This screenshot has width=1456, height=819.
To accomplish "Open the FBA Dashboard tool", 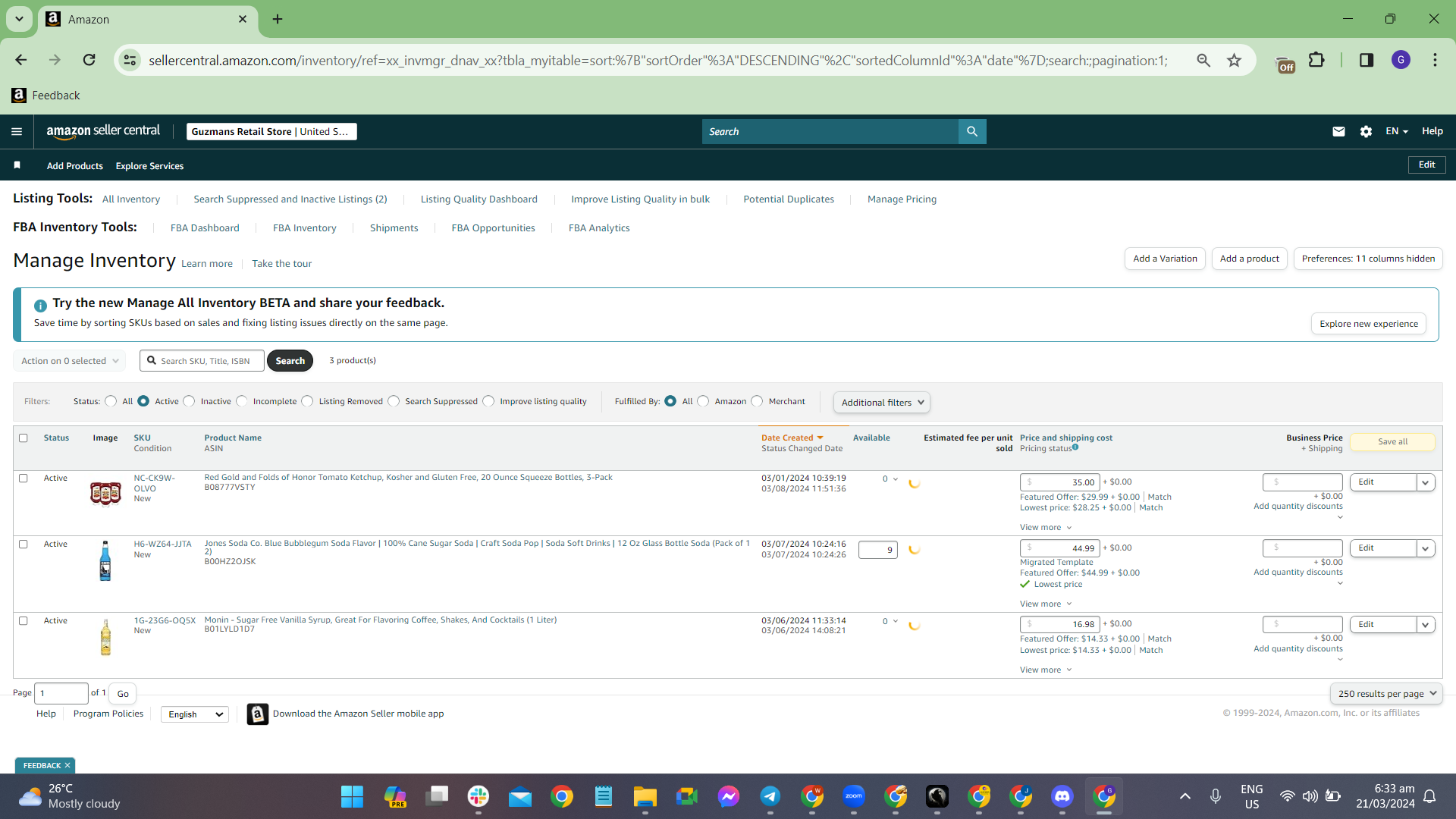I will (205, 228).
